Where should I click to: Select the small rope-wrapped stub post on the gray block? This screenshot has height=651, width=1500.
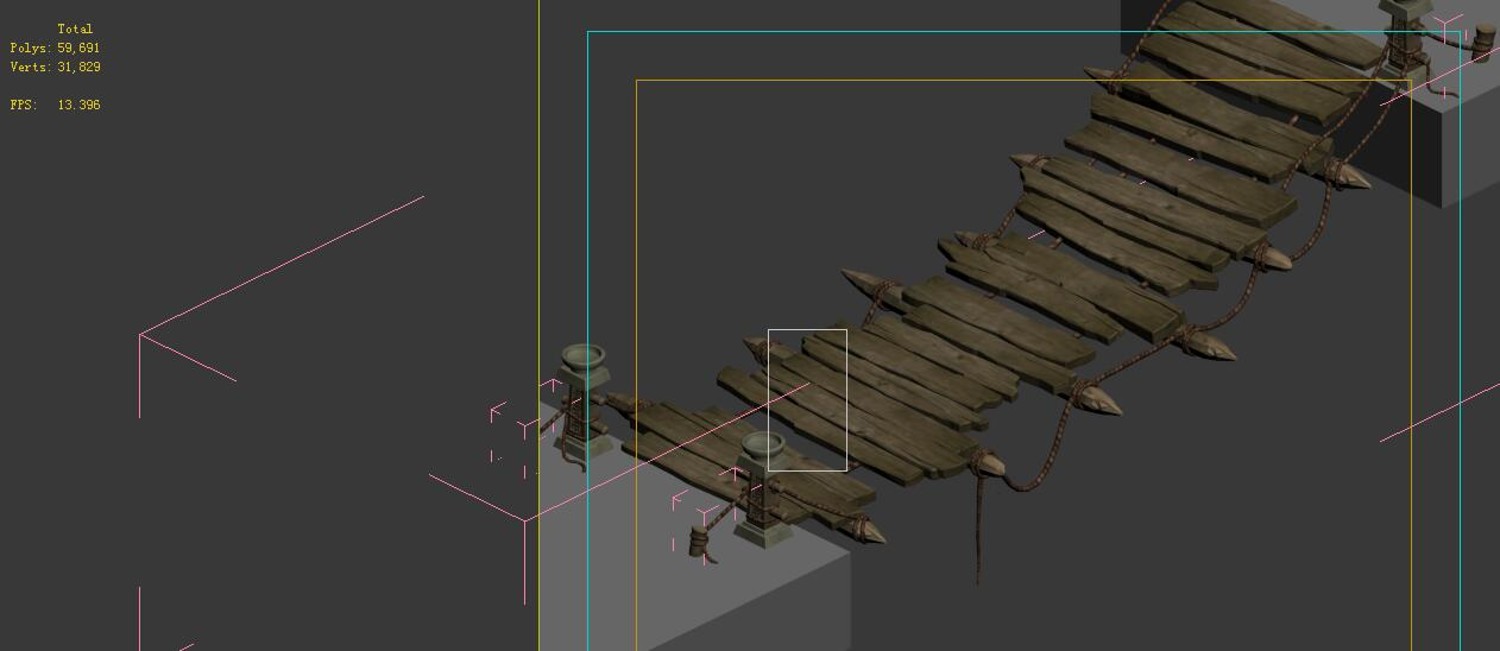[x=698, y=542]
